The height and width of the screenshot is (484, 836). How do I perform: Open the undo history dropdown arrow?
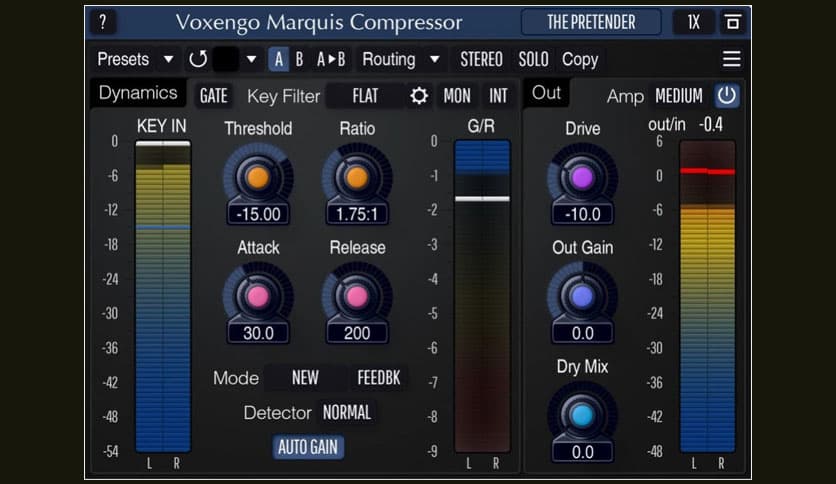[251, 59]
